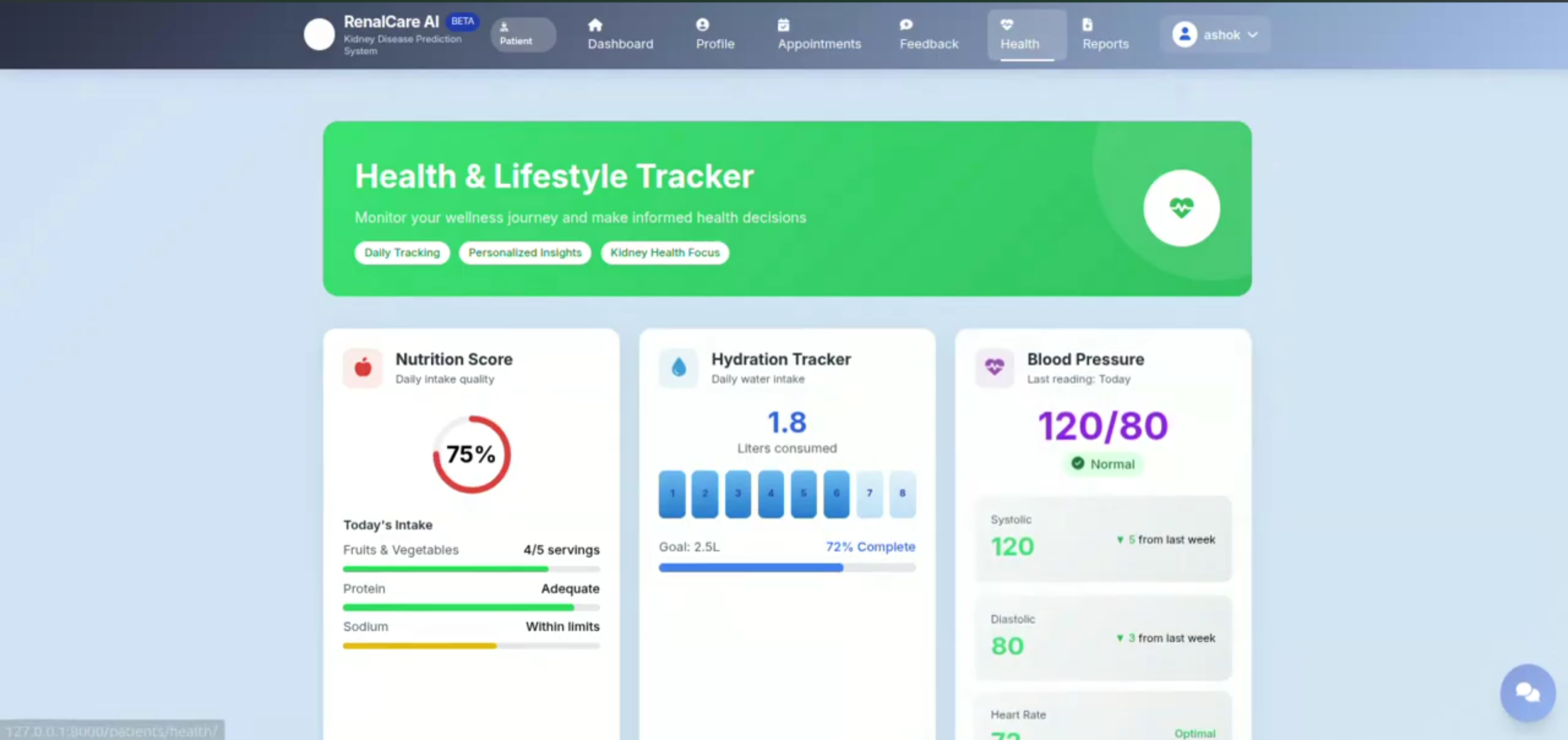Click the Dashboard home icon
Image resolution: width=1568 pixels, height=740 pixels.
pyautogui.click(x=595, y=25)
